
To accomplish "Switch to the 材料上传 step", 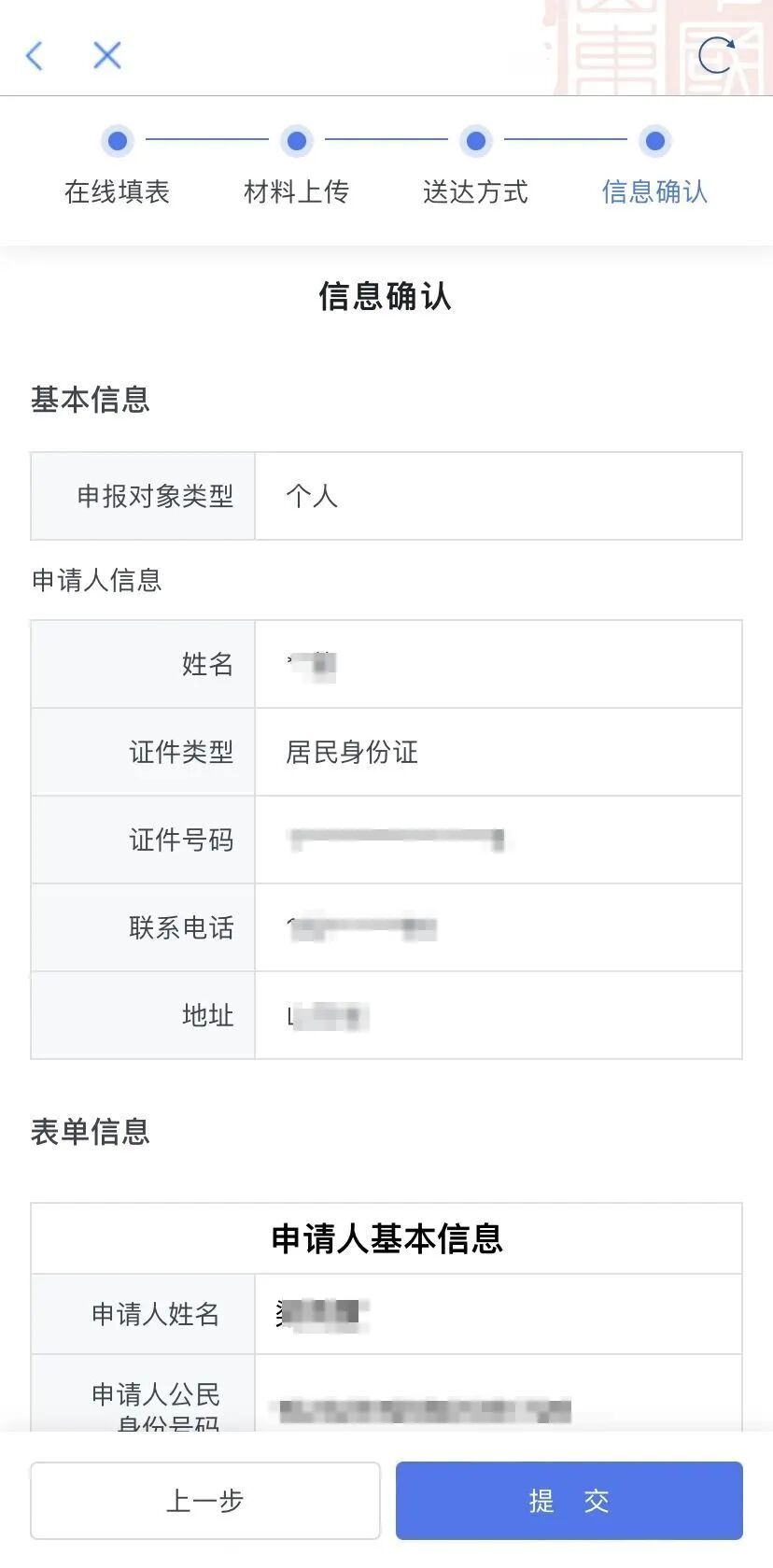I will click(296, 191).
